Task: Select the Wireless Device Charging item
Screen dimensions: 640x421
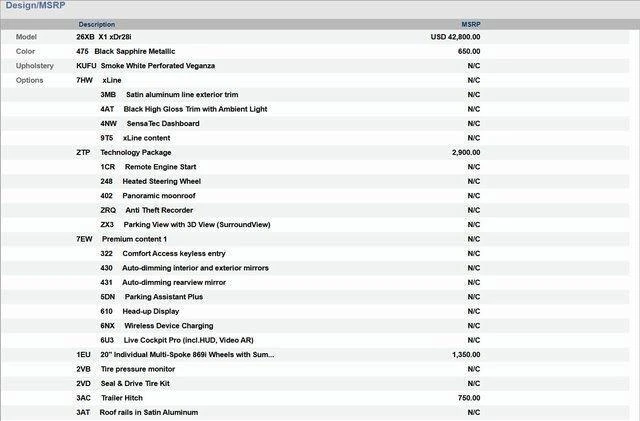Action: point(168,326)
